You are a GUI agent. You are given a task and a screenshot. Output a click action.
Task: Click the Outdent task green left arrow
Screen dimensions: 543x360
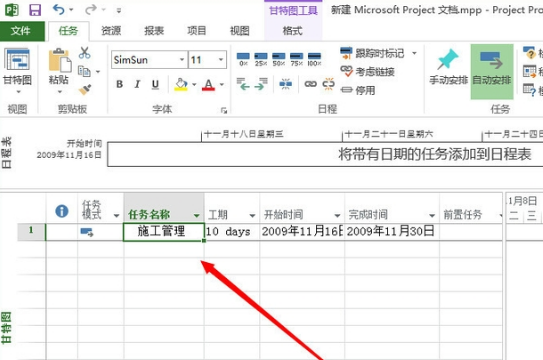click(243, 84)
